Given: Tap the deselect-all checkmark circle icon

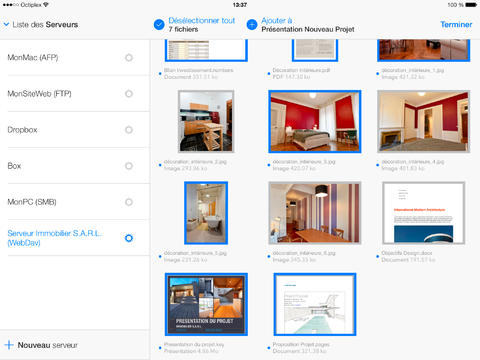Looking at the screenshot, I should (x=159, y=25).
